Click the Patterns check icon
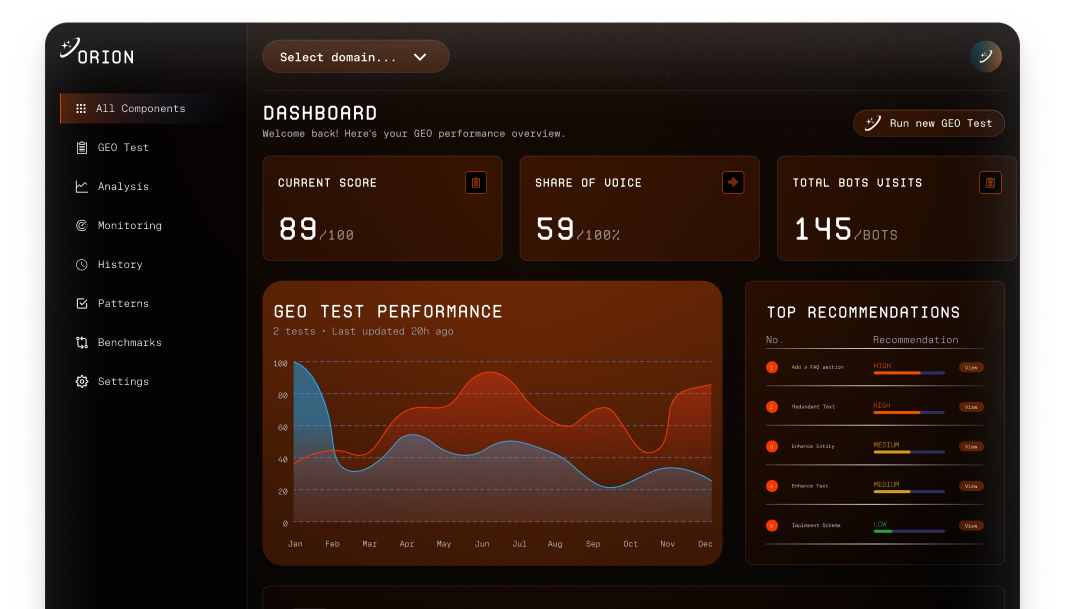 pyautogui.click(x=82, y=303)
